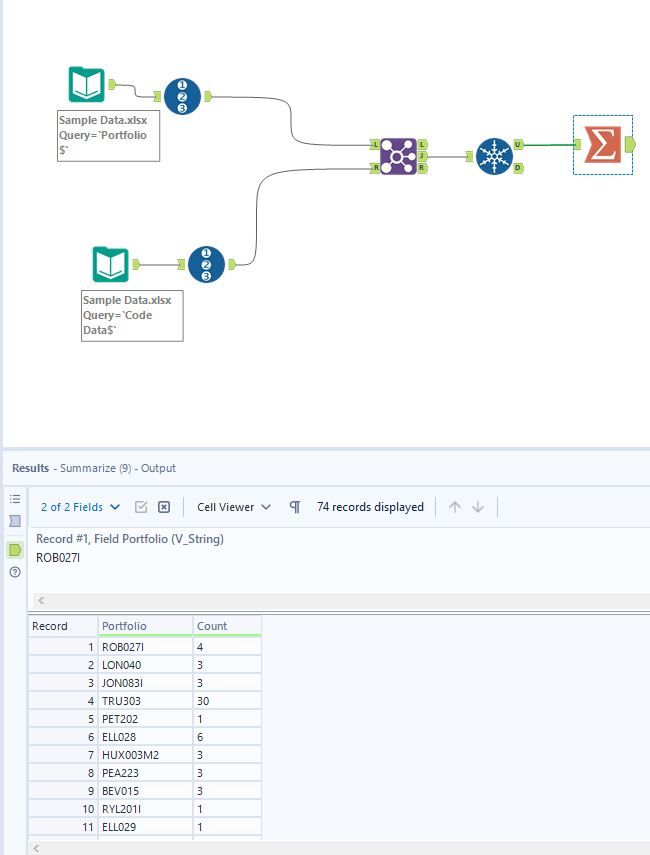Image resolution: width=650 pixels, height=855 pixels.
Task: Click Sample Data.xlsx Portfolio$ annotation box
Action: [109, 136]
